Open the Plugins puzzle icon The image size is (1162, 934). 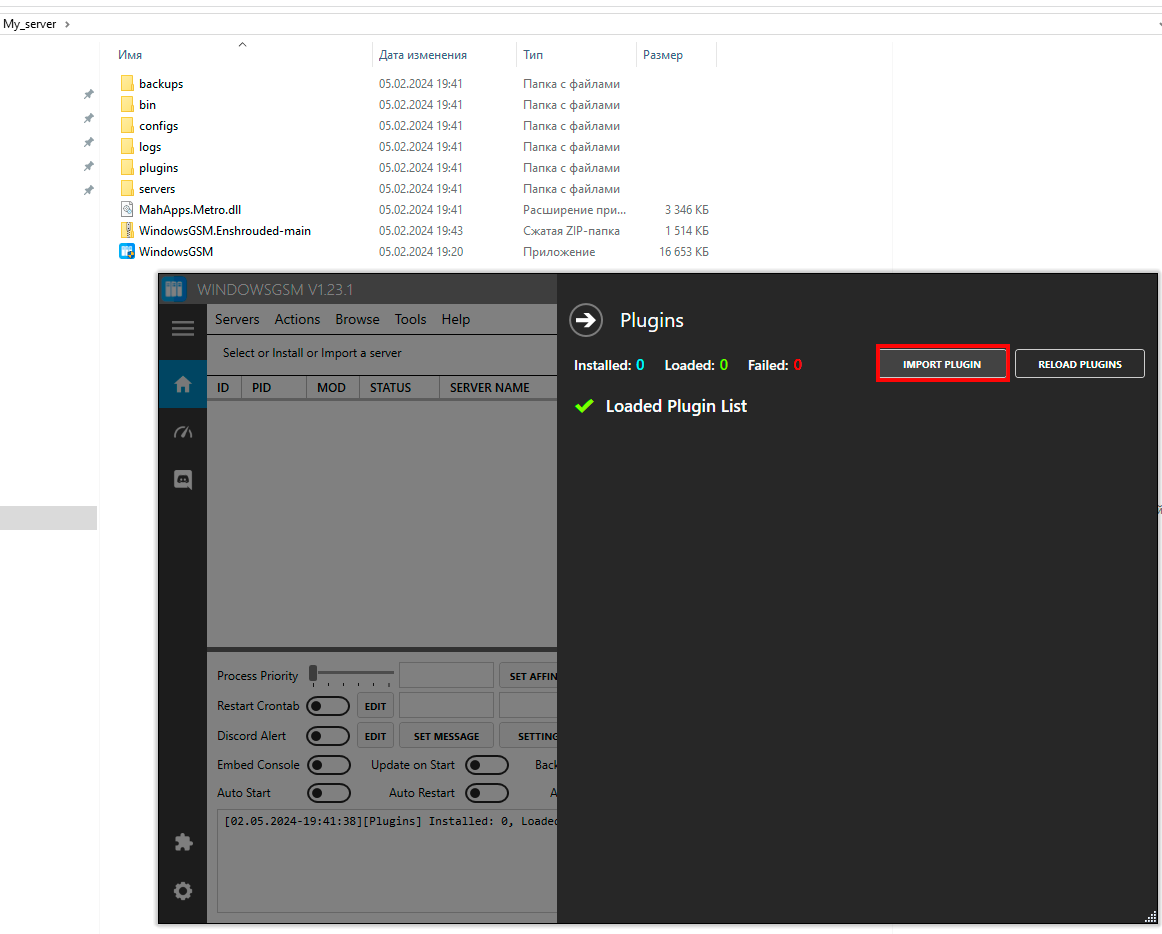[183, 843]
